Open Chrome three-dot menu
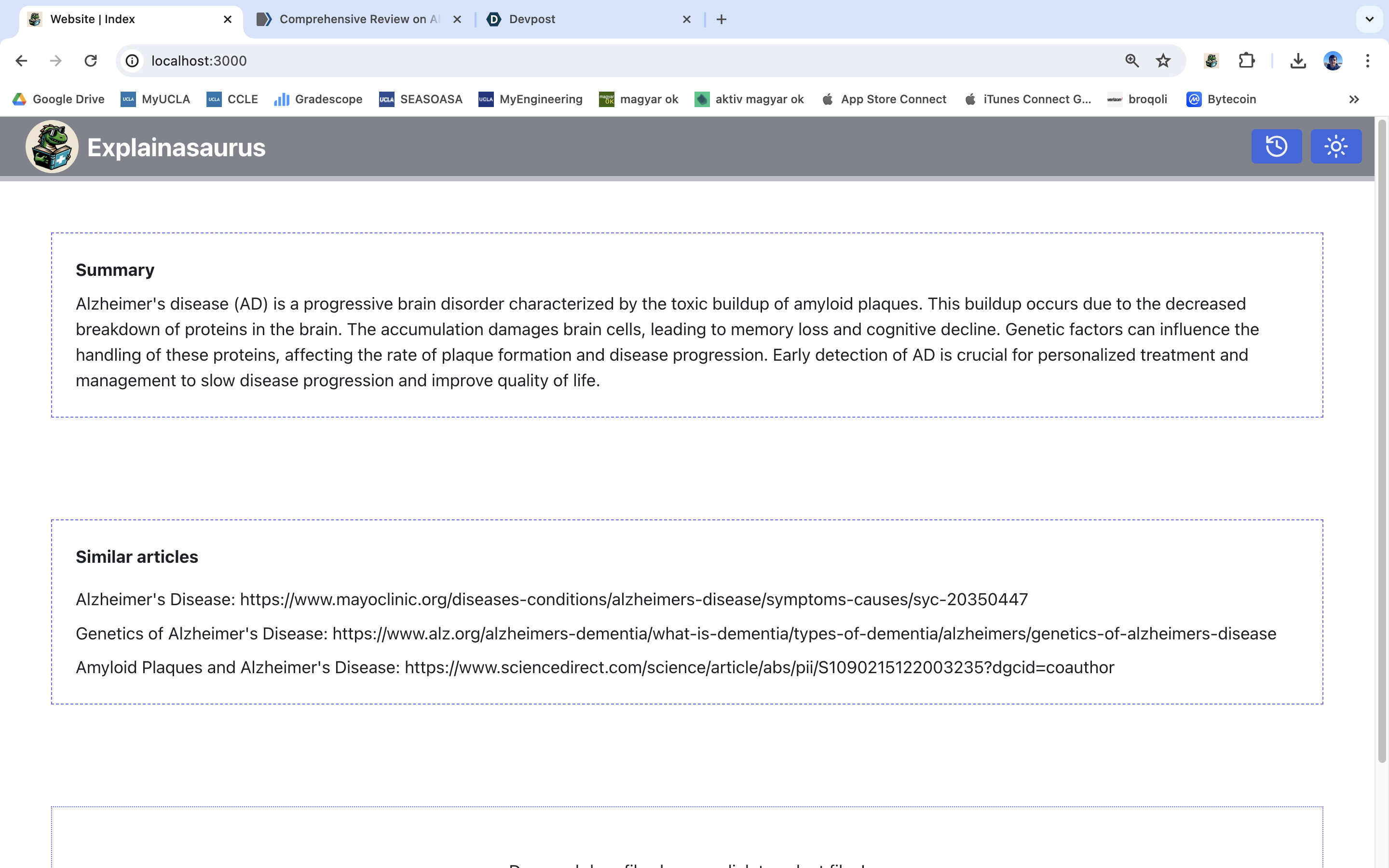 point(1367,61)
